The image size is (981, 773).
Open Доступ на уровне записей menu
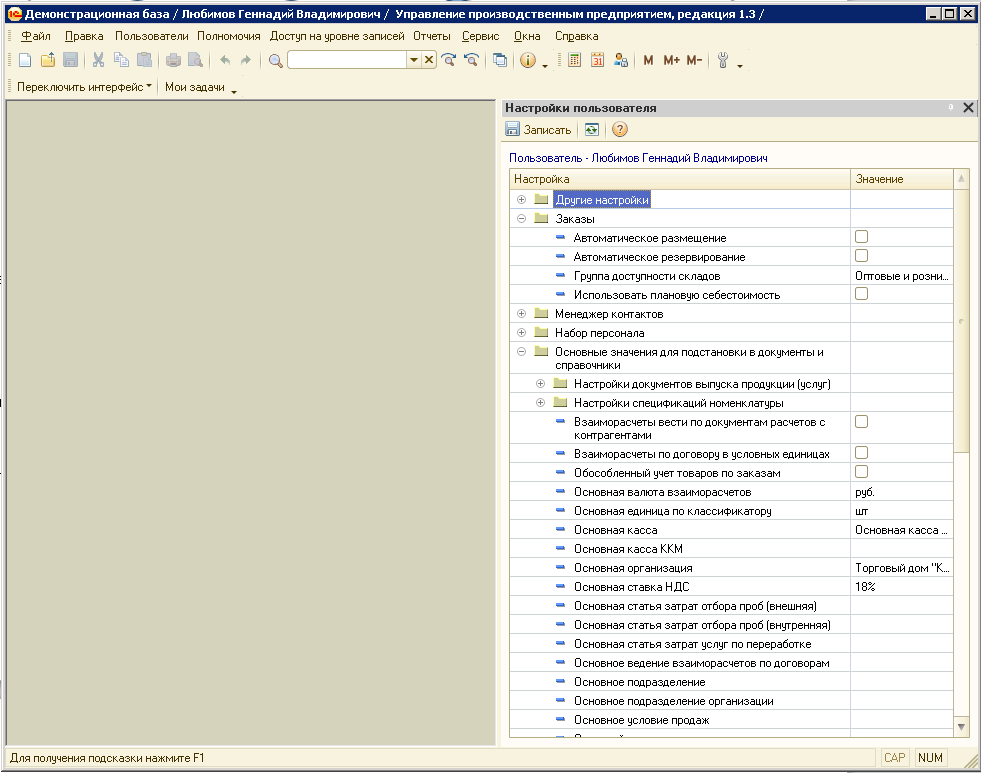(x=337, y=36)
